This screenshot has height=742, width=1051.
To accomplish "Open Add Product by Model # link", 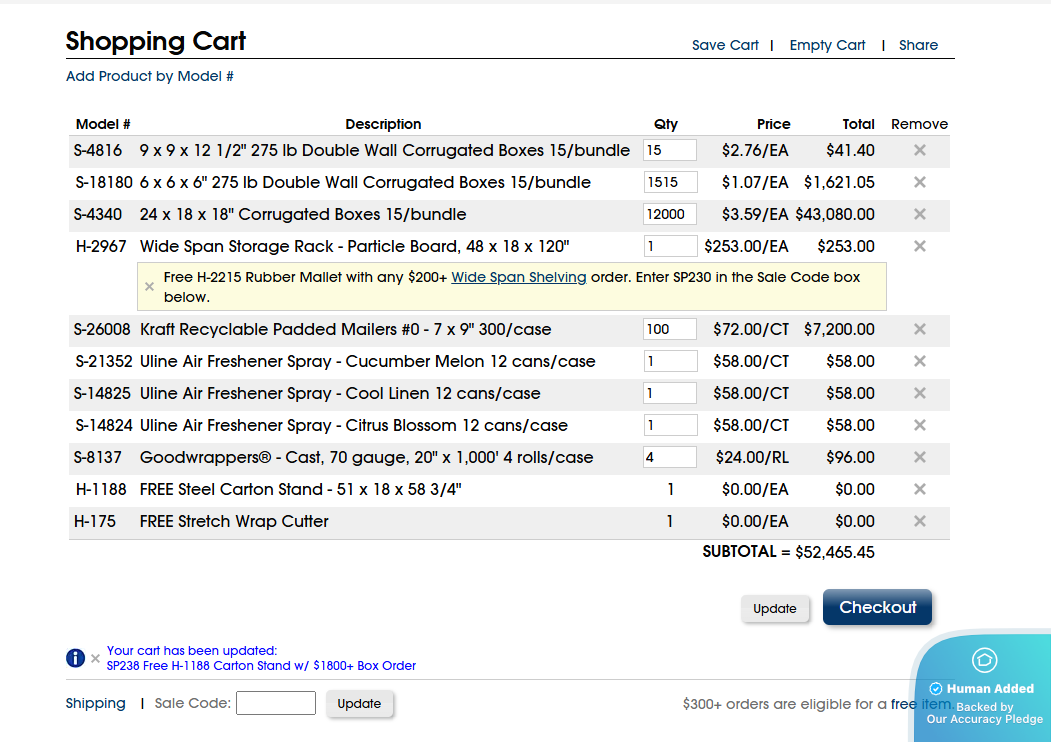I will point(150,76).
